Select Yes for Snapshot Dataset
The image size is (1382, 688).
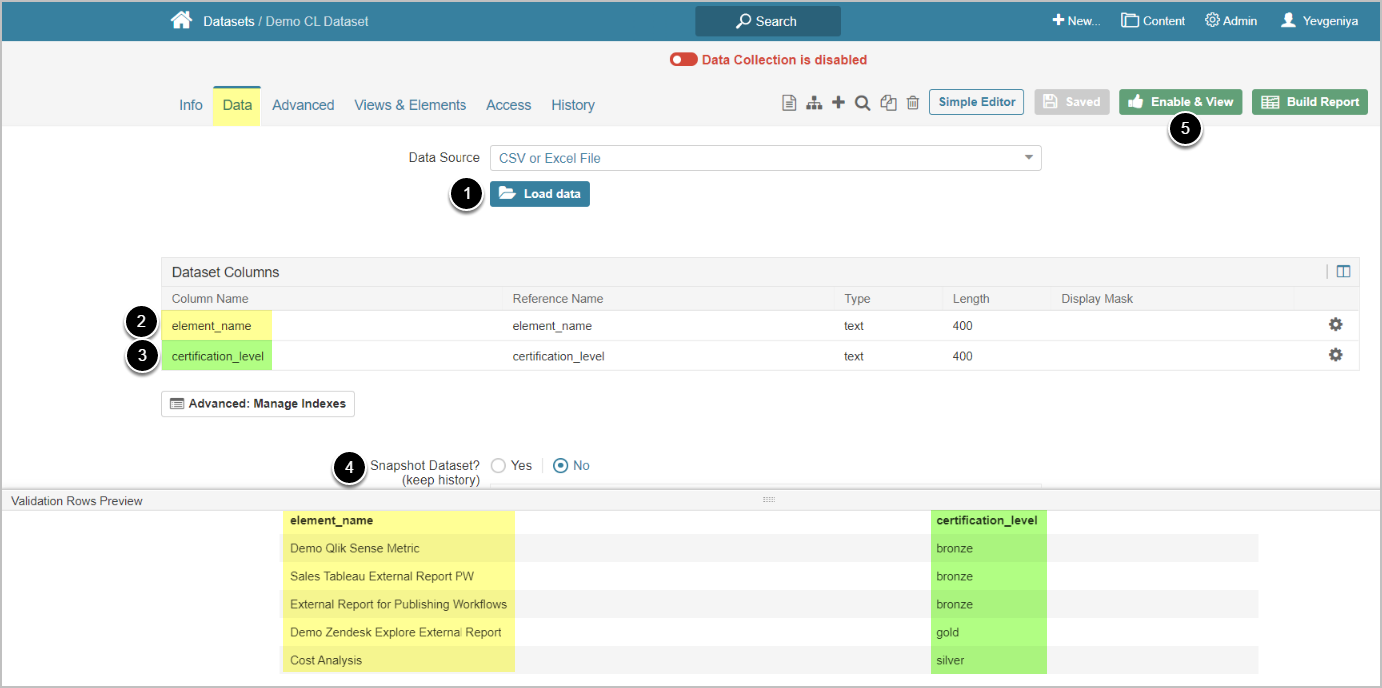click(x=499, y=465)
